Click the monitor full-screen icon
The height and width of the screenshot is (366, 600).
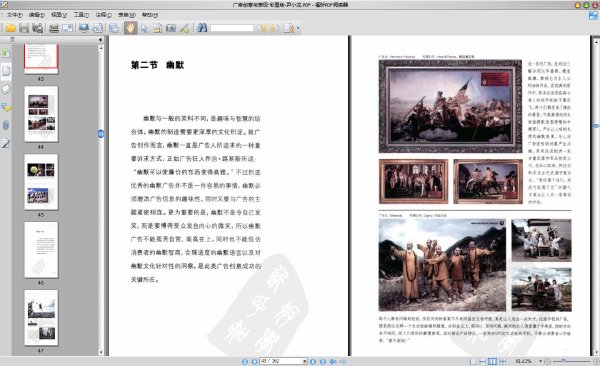(84, 28)
